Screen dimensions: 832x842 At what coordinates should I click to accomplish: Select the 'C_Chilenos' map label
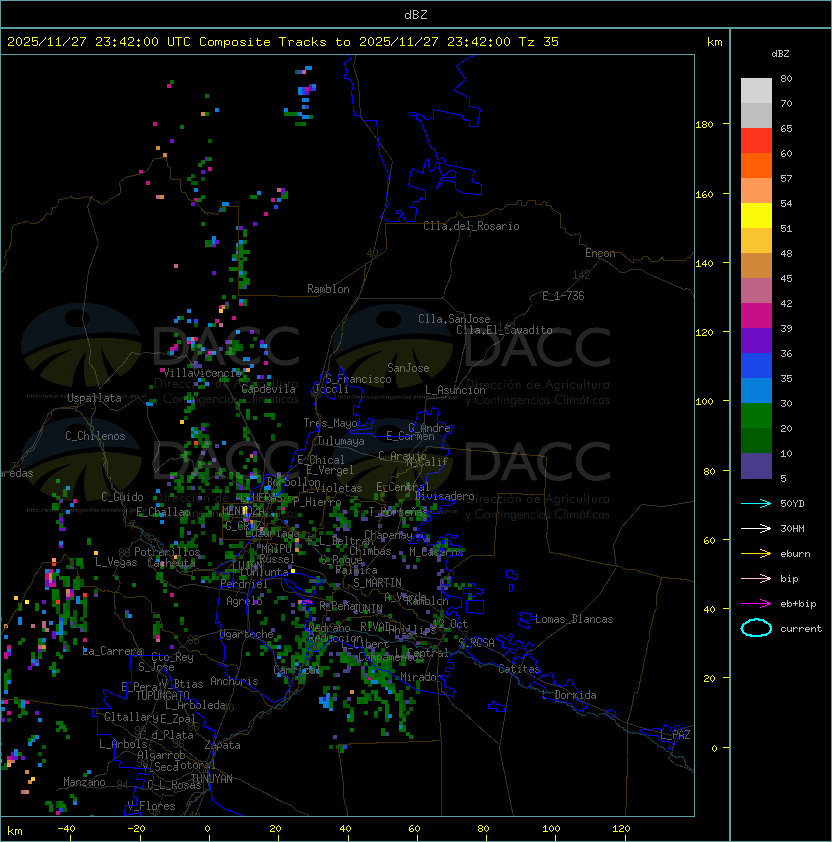[x=95, y=436]
